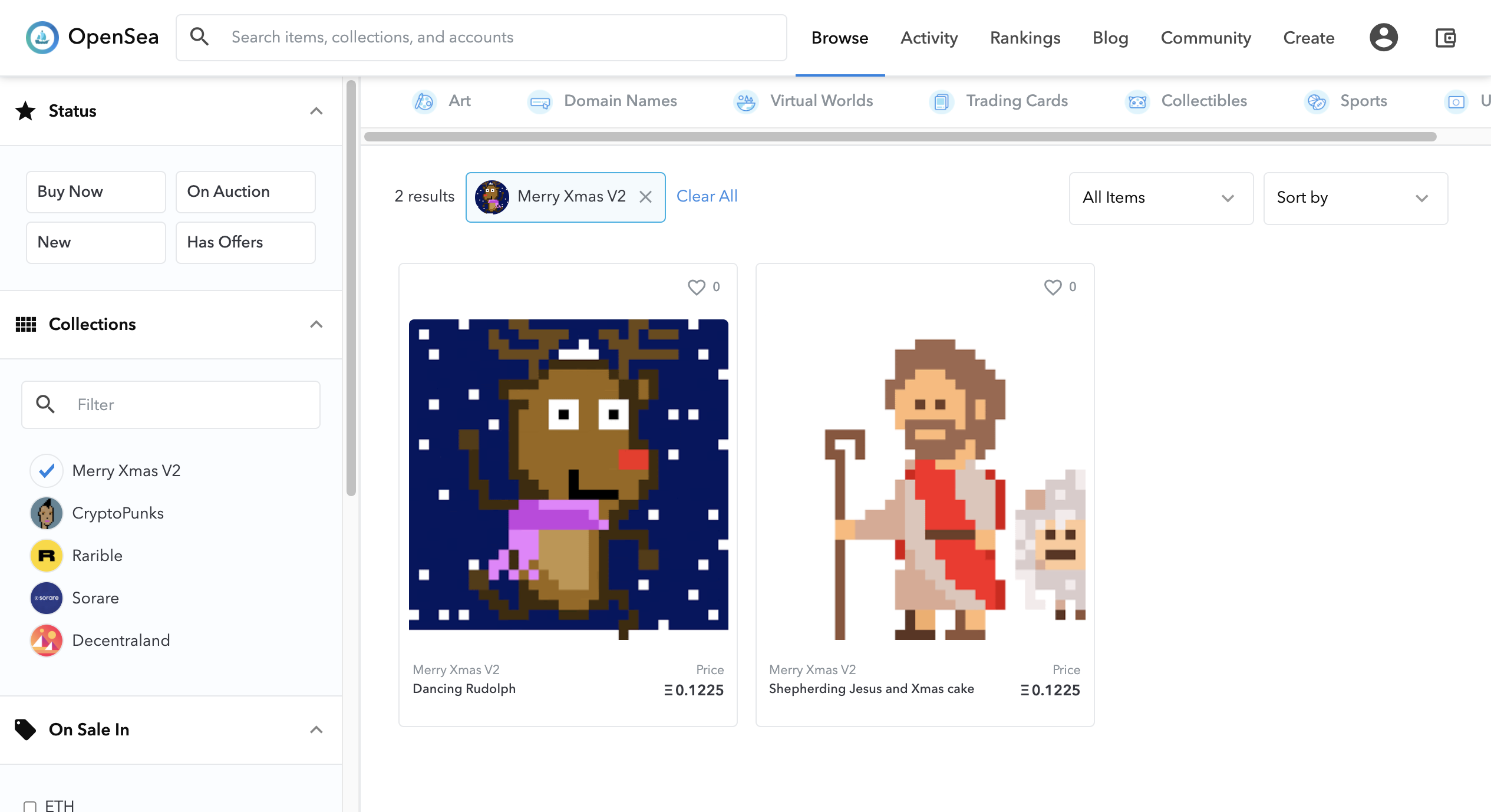Collapse the Status section chevron
1491x812 pixels.
[316, 111]
